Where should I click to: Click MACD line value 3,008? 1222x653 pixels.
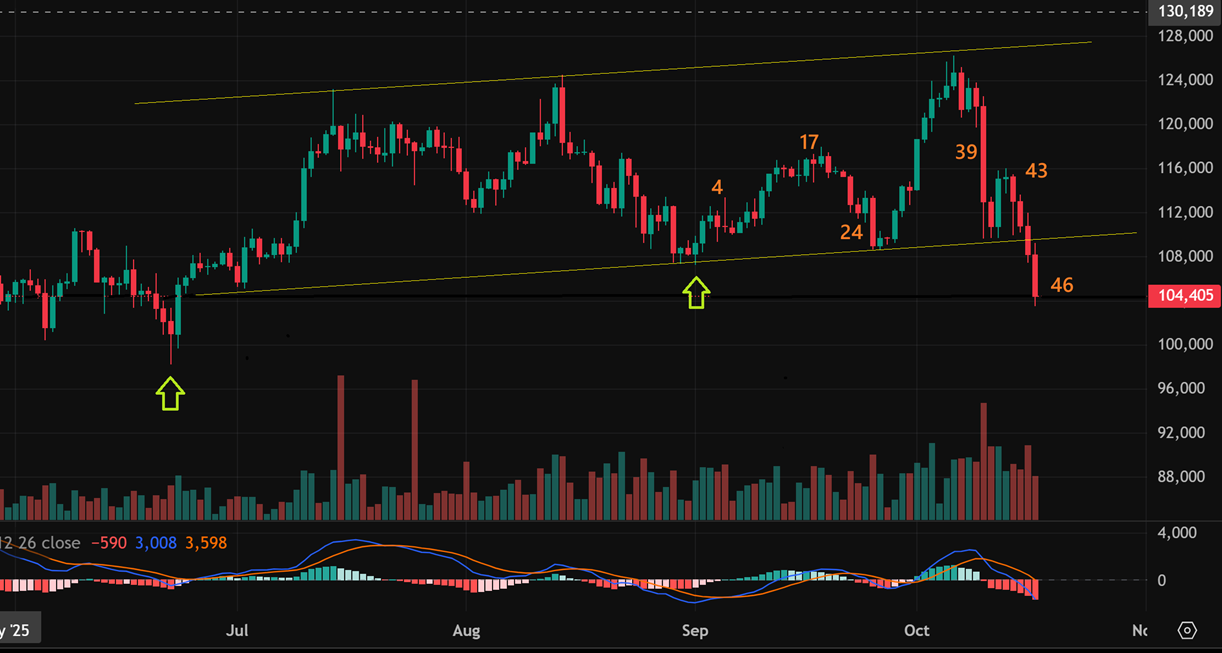tap(157, 543)
